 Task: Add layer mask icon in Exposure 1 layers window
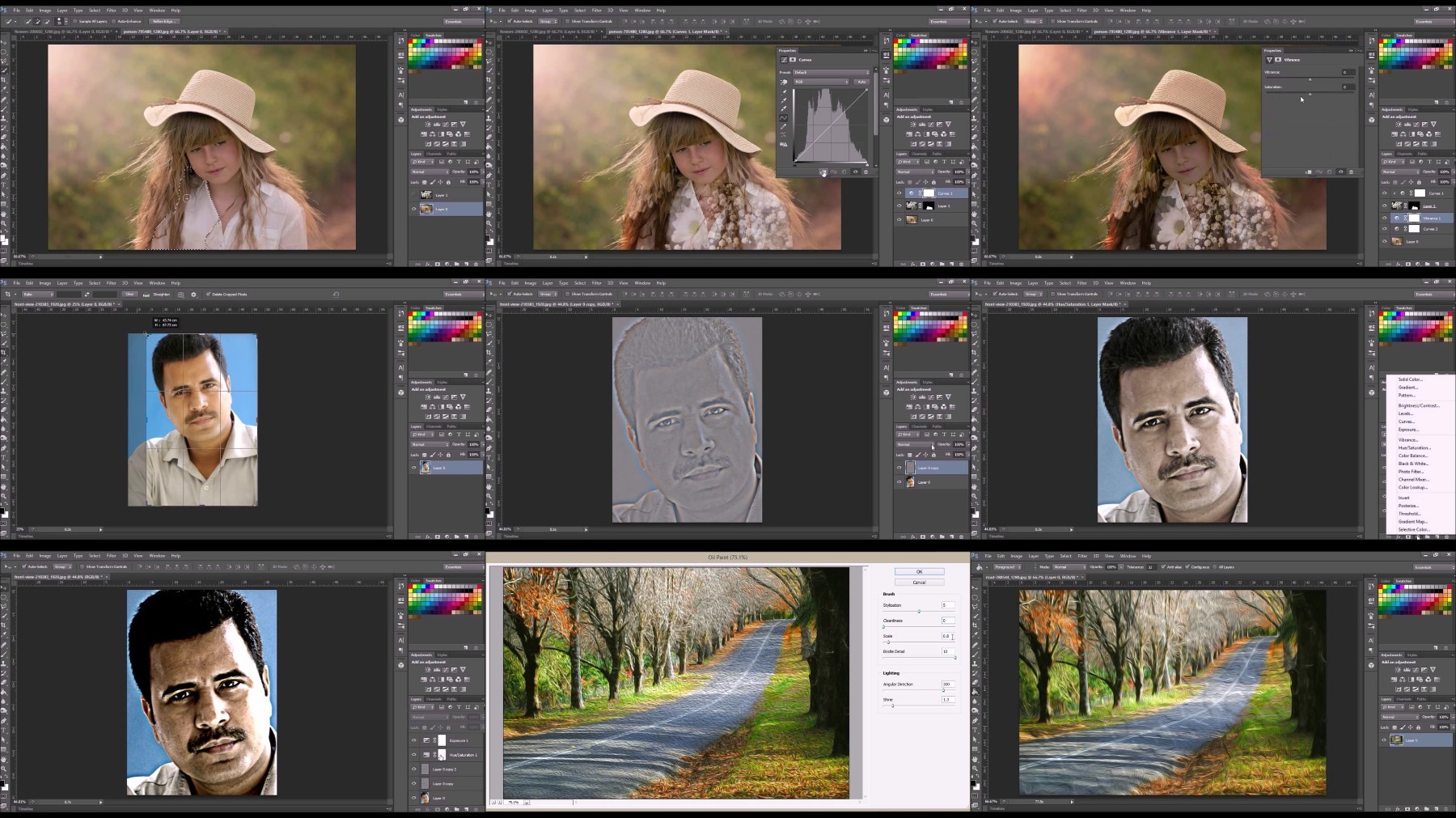[x=438, y=809]
